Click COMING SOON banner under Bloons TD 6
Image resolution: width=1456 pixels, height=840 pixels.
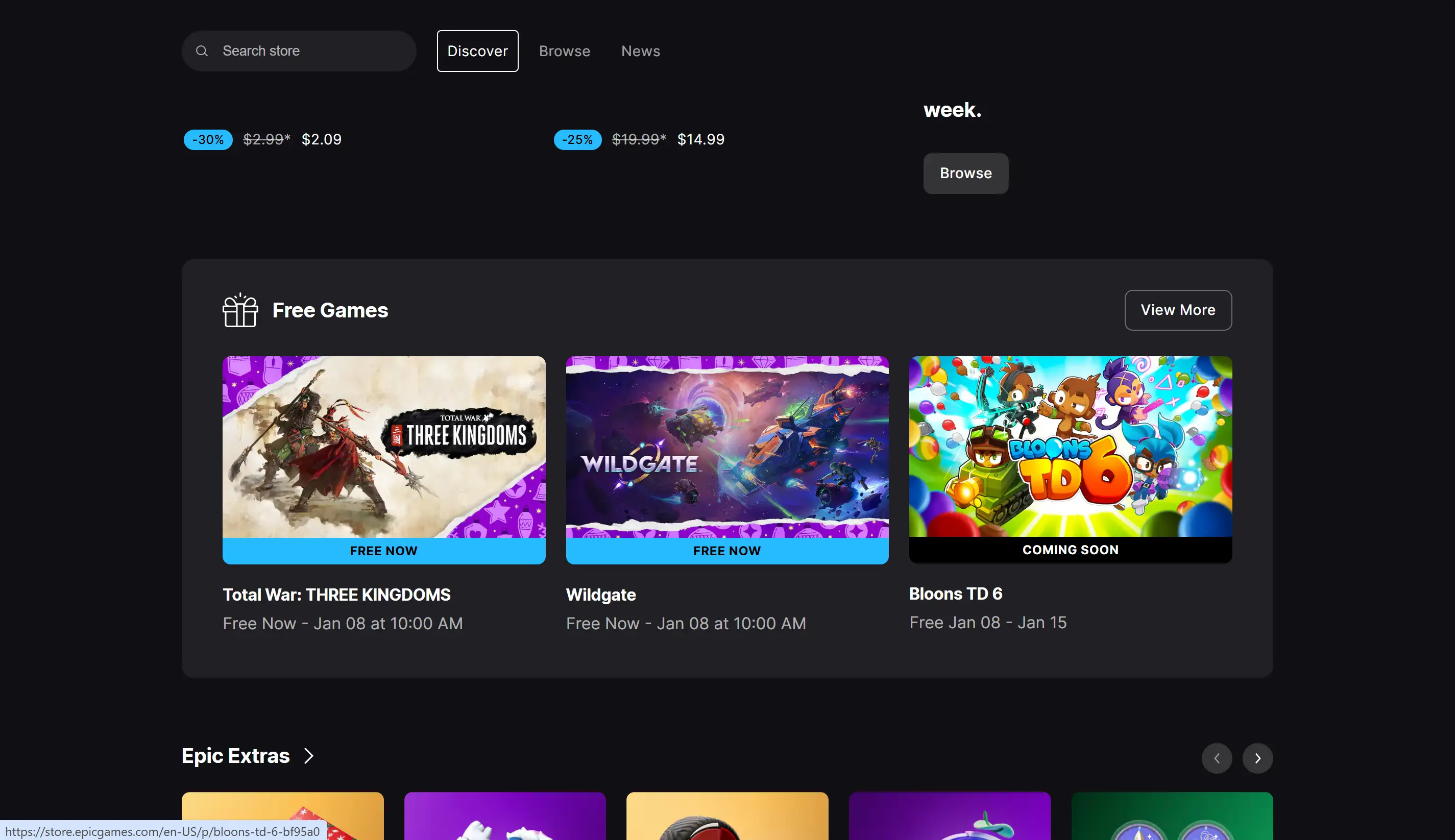click(1071, 550)
